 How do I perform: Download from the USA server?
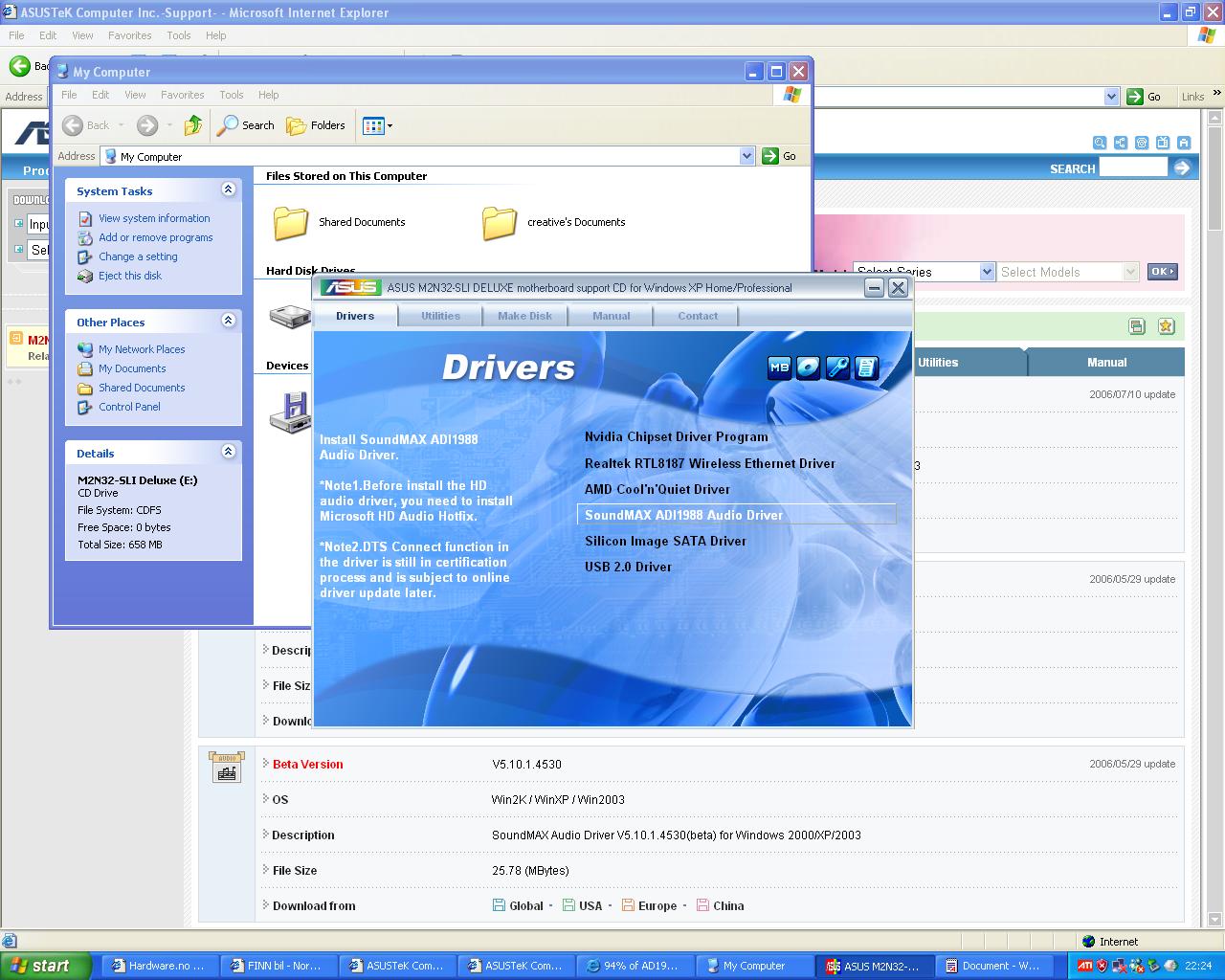(583, 905)
